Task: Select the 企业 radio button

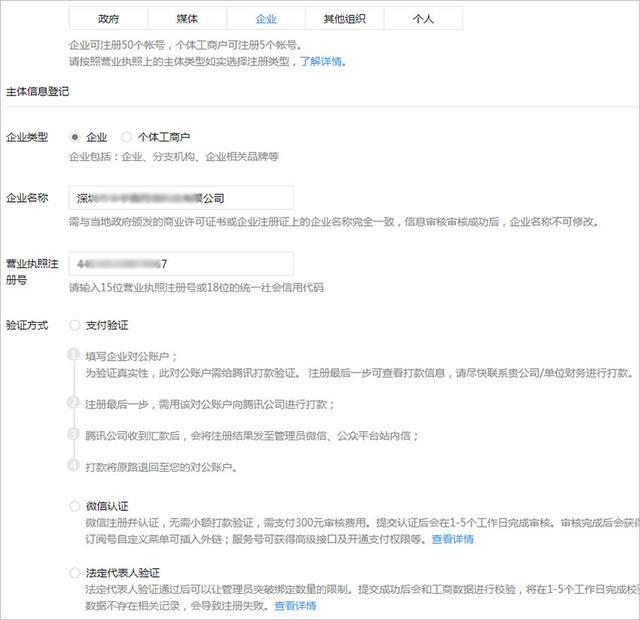Action: click(x=75, y=137)
